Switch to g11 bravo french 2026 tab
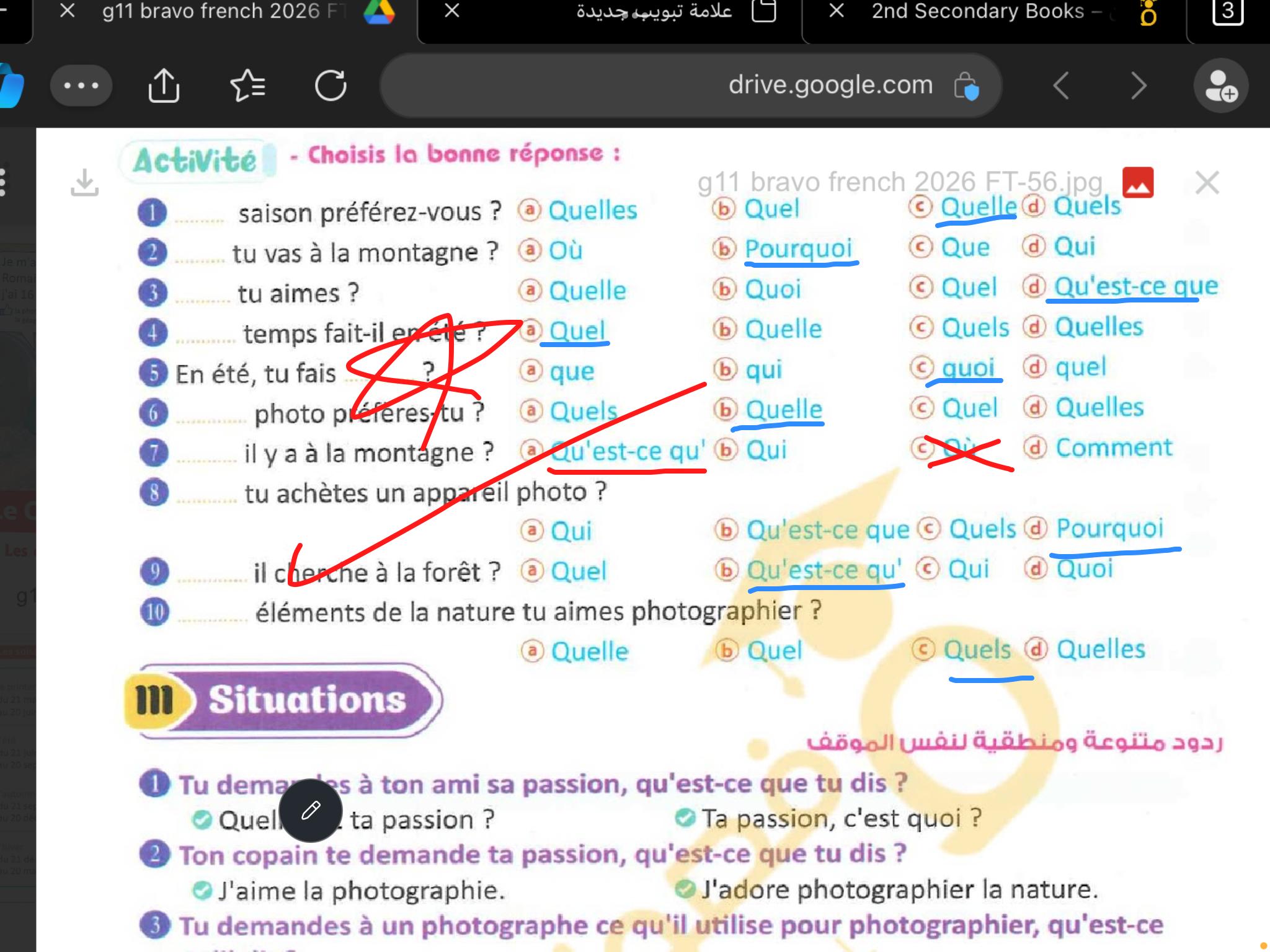The width and height of the screenshot is (1270, 952). tap(223, 11)
